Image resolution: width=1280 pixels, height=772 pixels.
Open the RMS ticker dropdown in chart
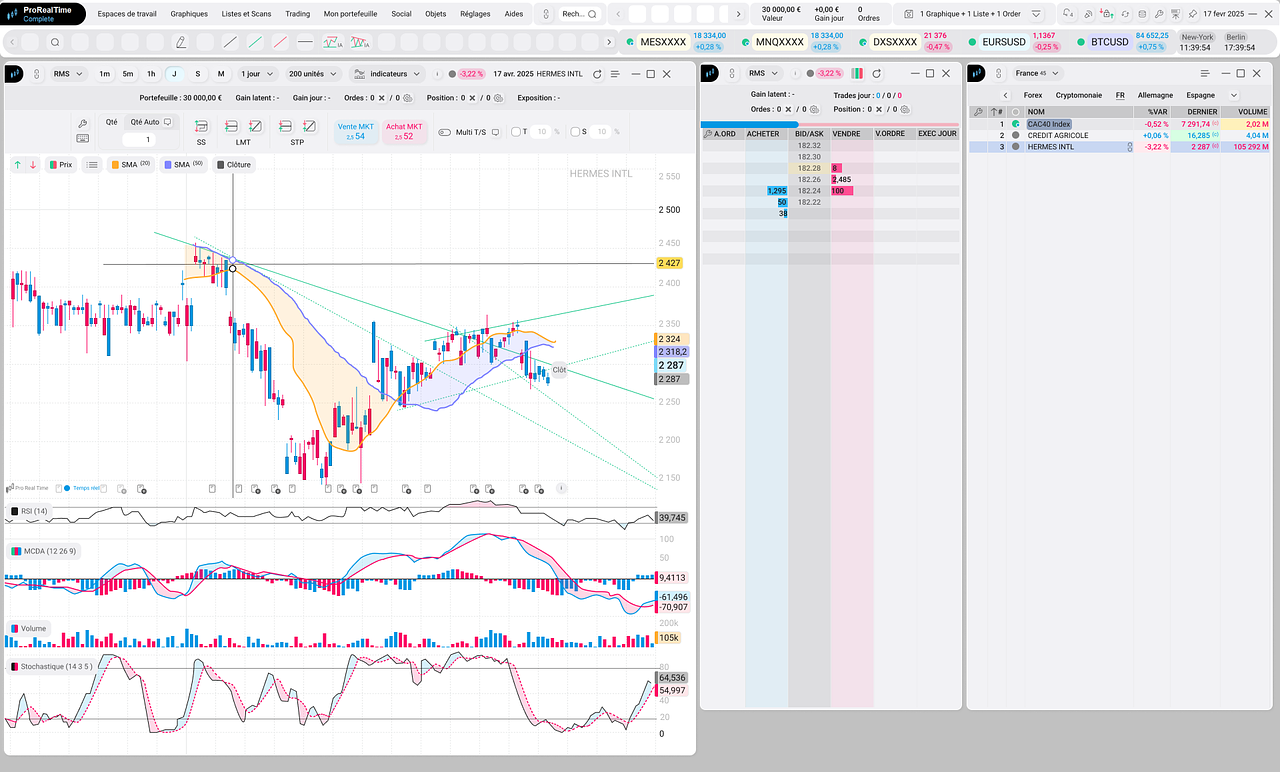coord(67,74)
